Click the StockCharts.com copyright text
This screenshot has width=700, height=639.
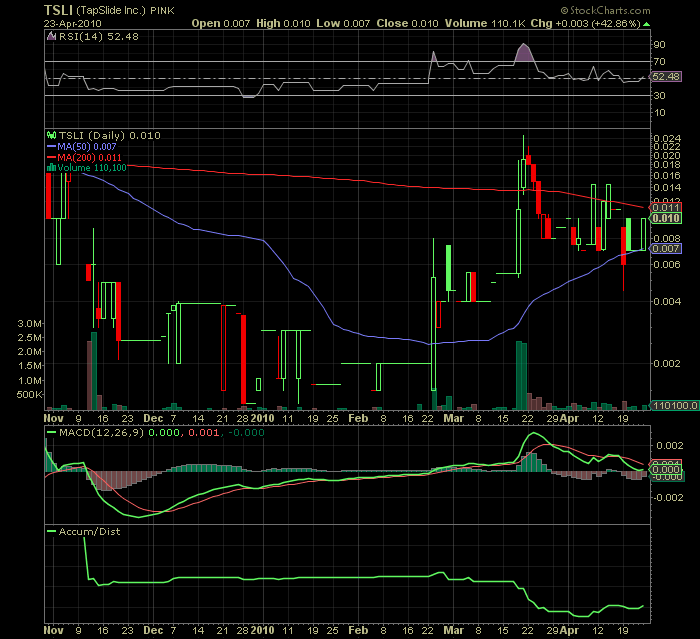(x=605, y=10)
